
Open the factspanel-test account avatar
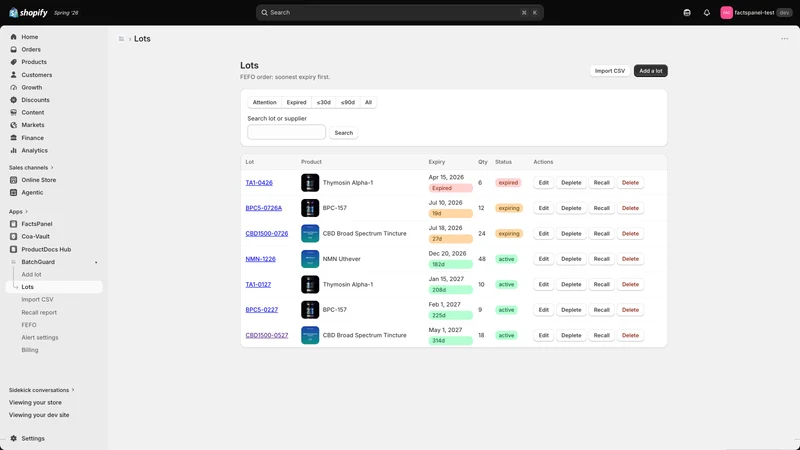point(727,13)
